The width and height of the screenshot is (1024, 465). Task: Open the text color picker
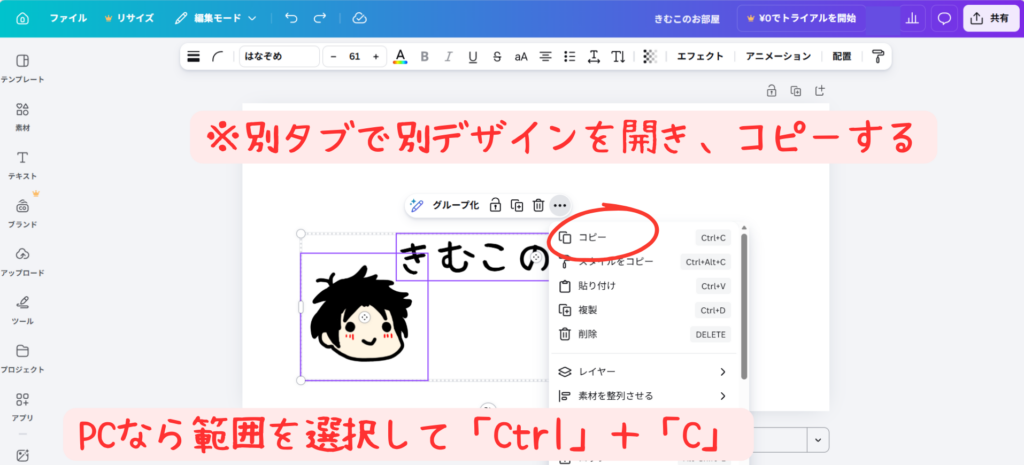(400, 56)
